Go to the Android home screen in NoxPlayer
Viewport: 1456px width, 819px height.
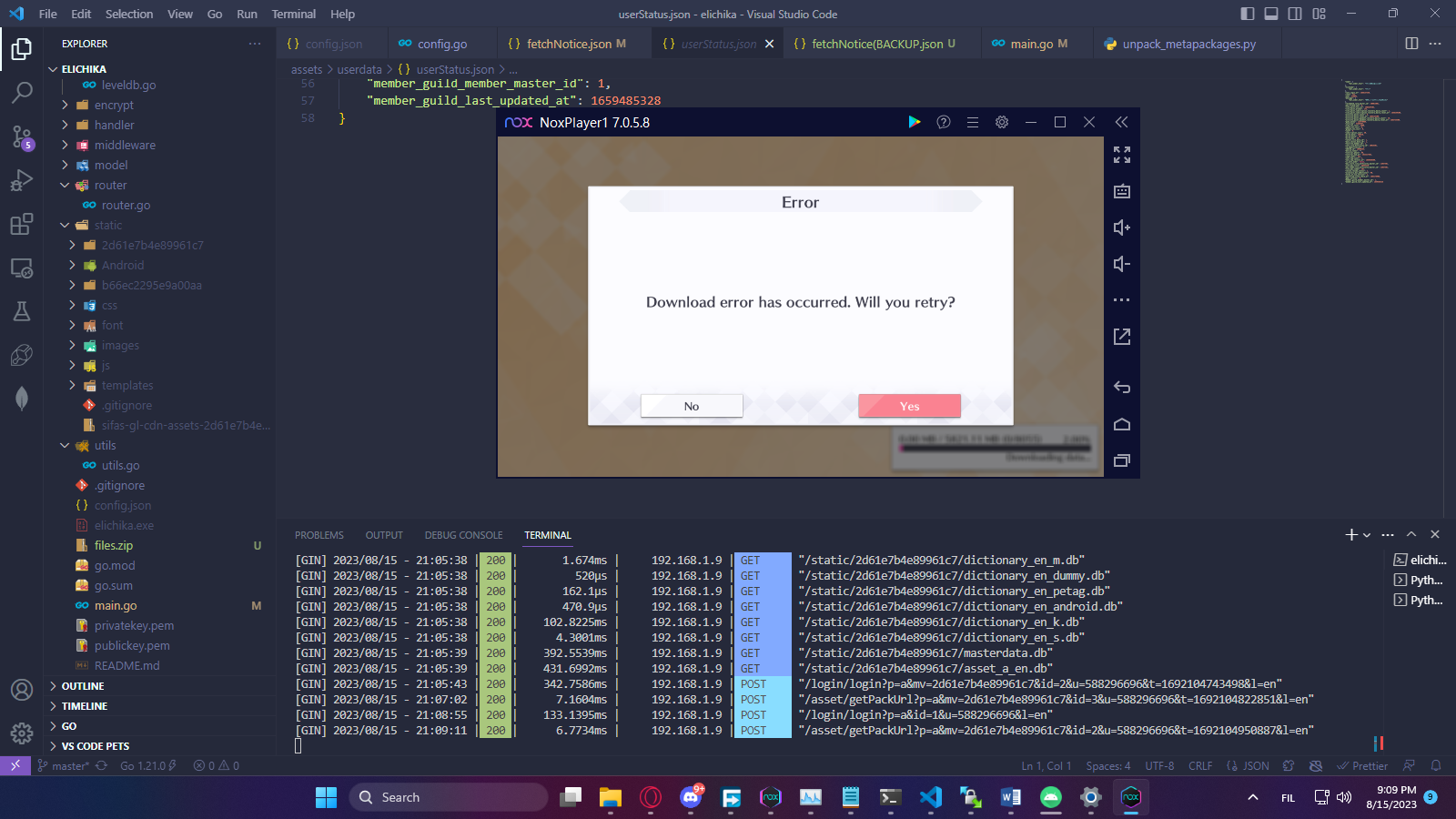tap(1121, 424)
